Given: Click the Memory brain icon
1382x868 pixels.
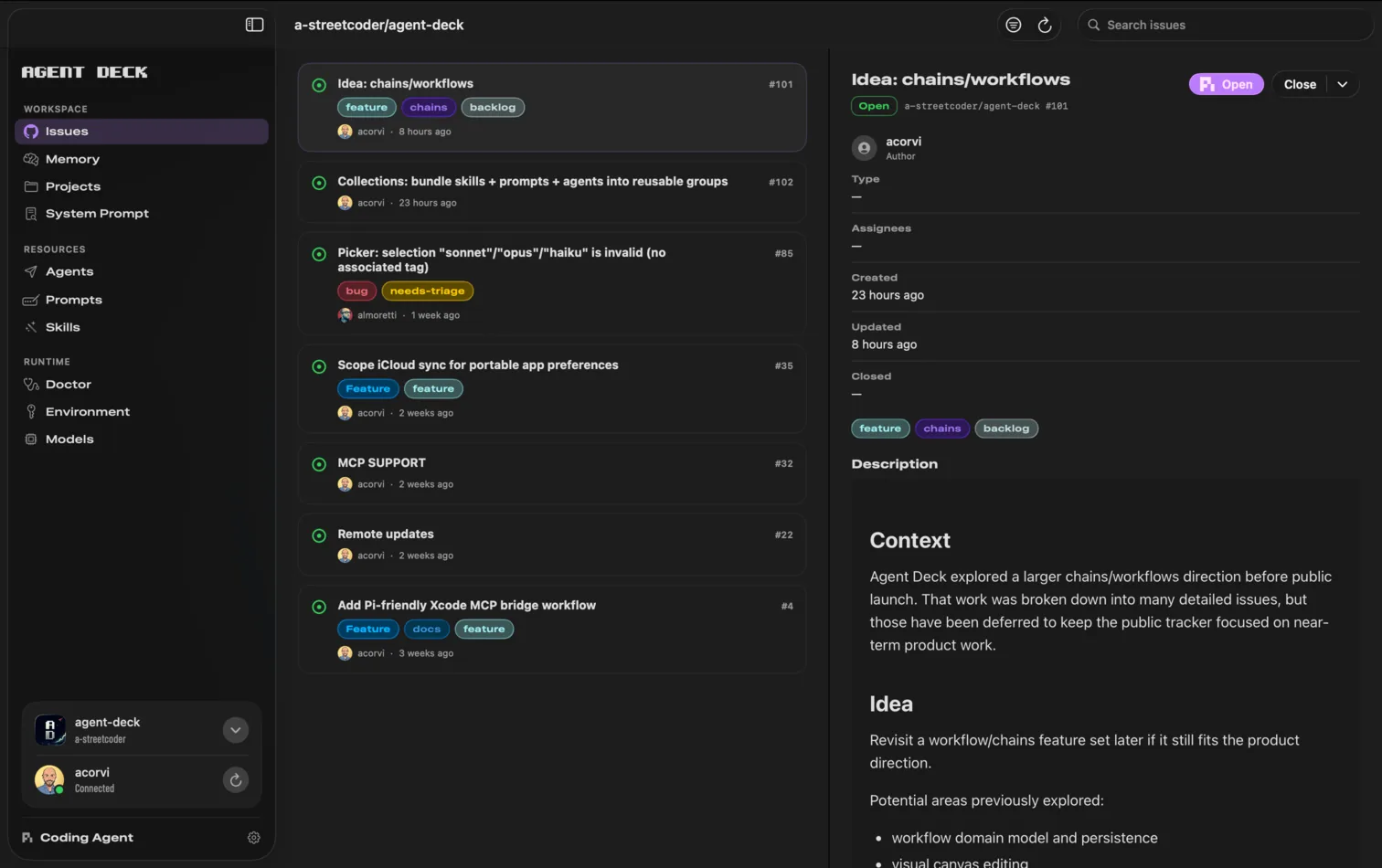Looking at the screenshot, I should 31,159.
